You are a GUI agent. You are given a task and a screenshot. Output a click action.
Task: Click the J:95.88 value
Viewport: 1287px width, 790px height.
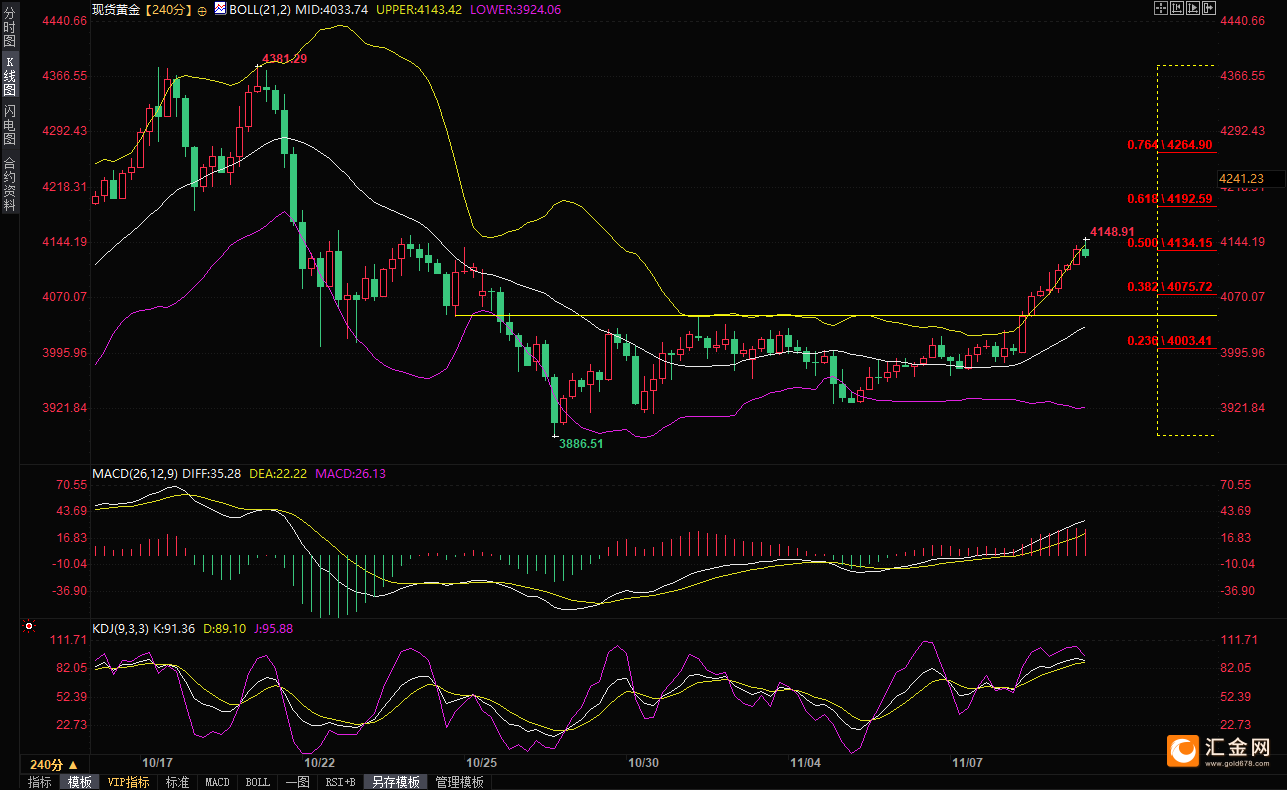273,628
